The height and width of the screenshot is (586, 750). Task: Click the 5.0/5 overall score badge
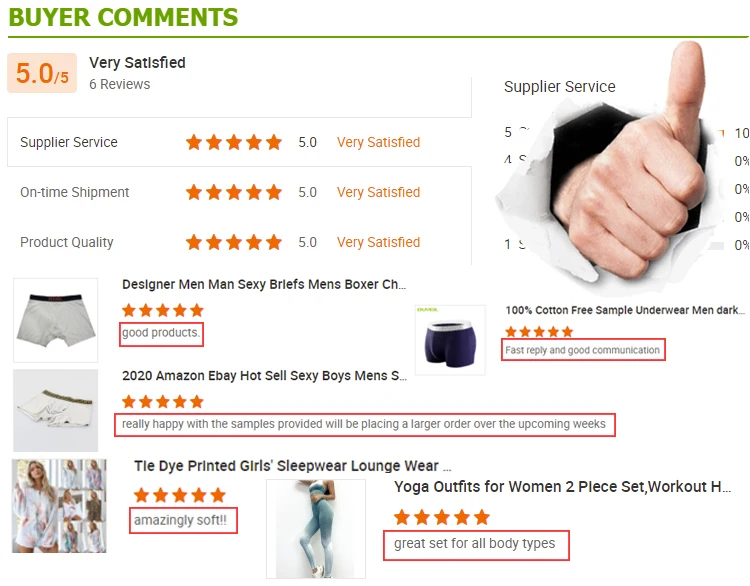pos(42,73)
